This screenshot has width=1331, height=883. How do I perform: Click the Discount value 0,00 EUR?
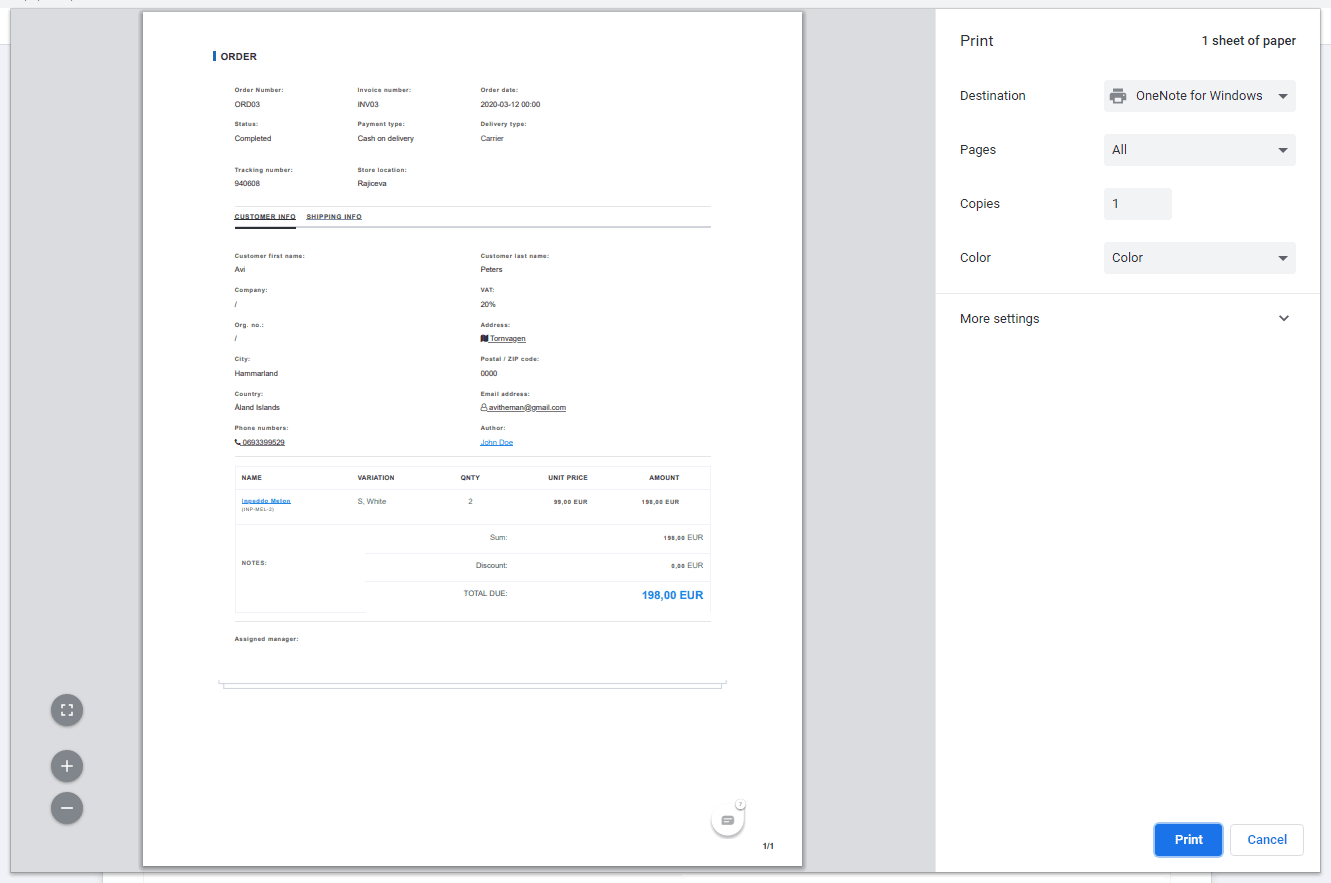[687, 565]
